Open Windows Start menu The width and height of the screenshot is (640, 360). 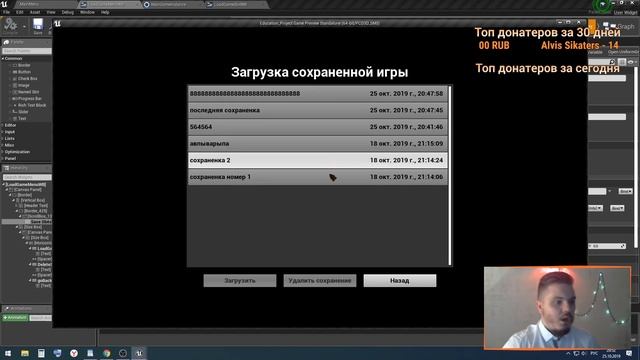click(8, 353)
